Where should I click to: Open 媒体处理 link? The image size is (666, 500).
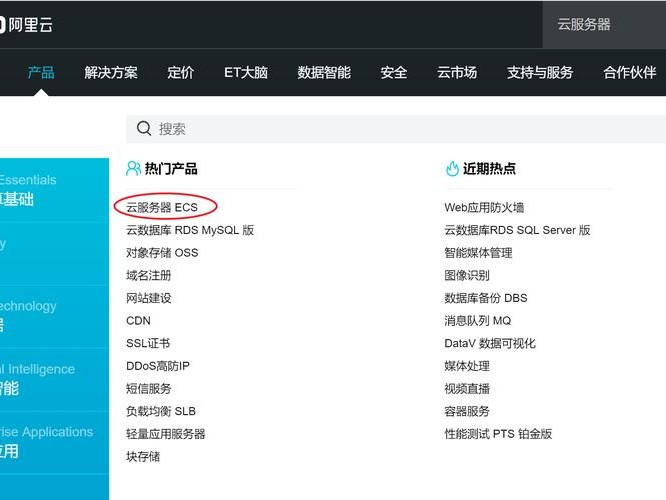467,366
